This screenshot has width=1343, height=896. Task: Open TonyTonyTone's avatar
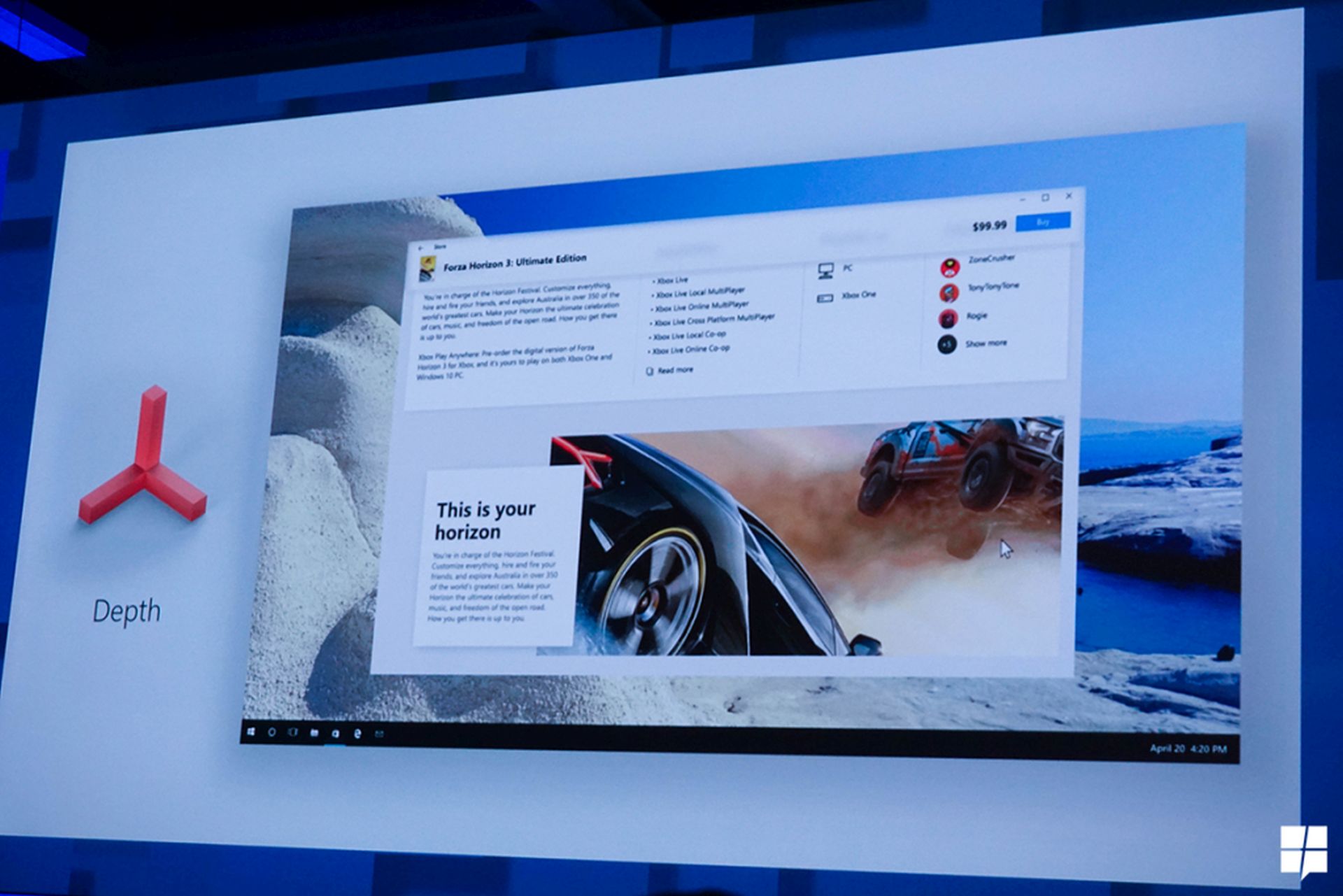point(949,292)
